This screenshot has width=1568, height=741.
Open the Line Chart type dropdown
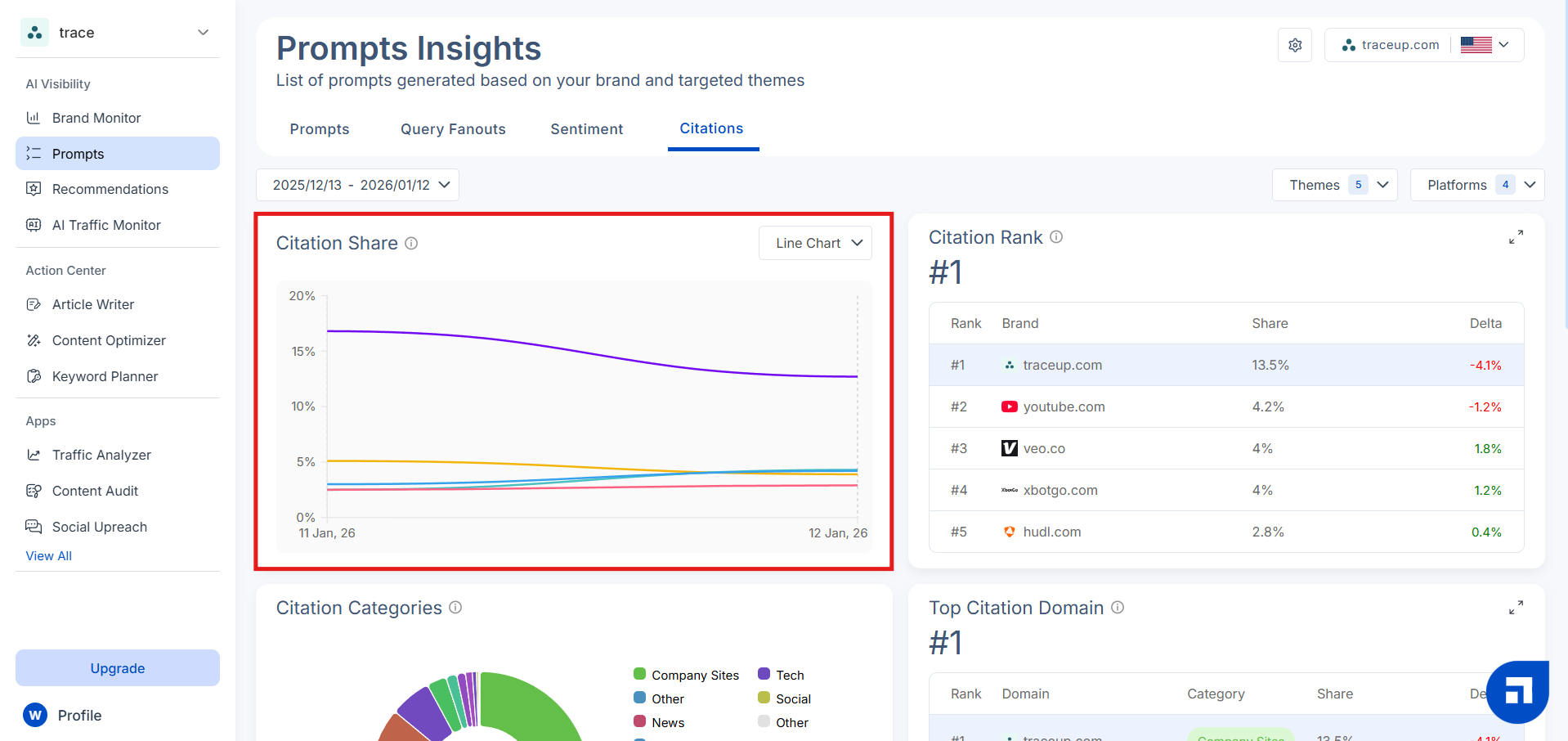[815, 243]
